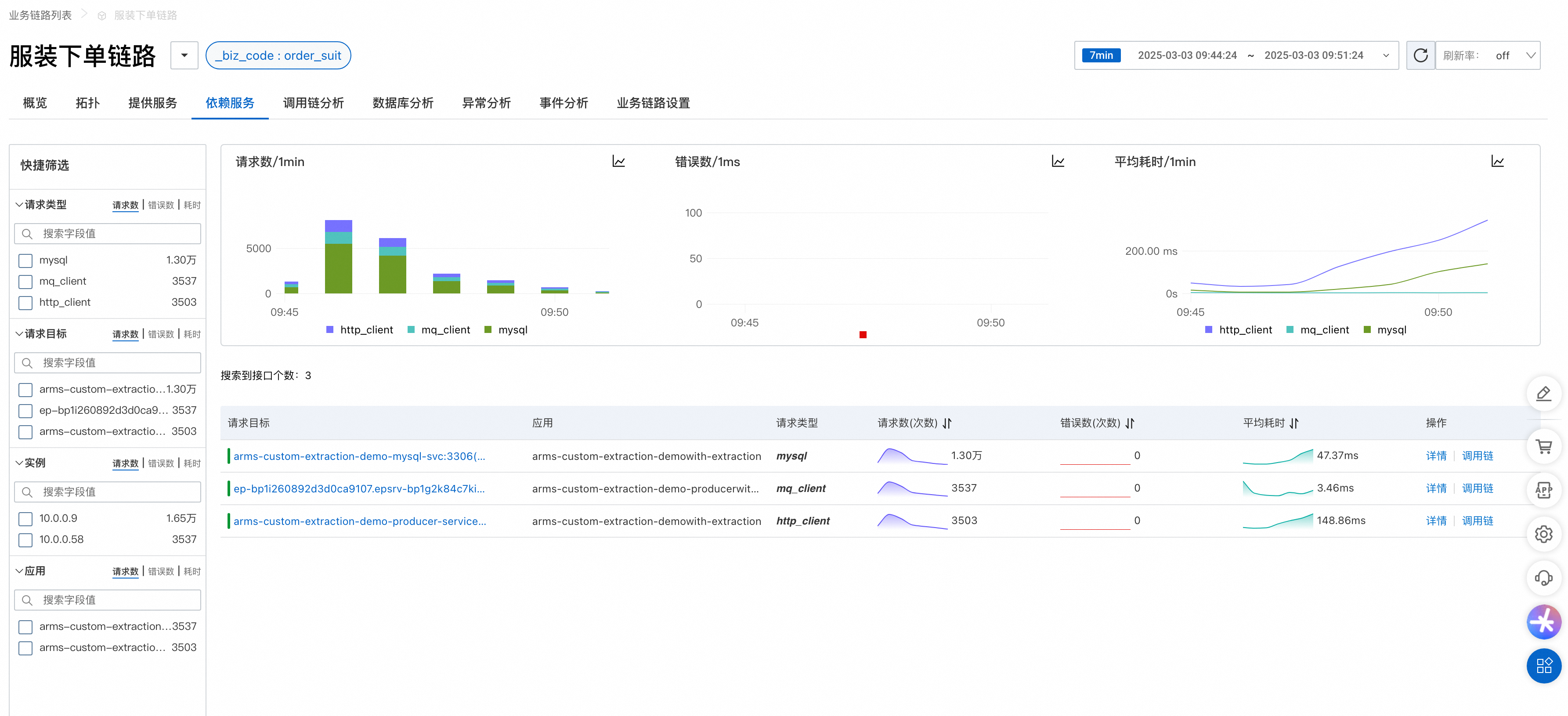Switch to the 数据库分析 tab

click(x=403, y=103)
